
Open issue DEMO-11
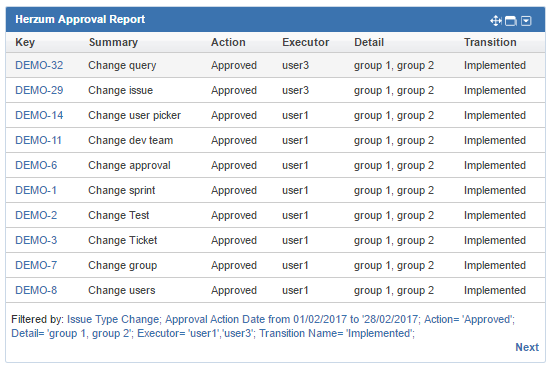(38, 140)
